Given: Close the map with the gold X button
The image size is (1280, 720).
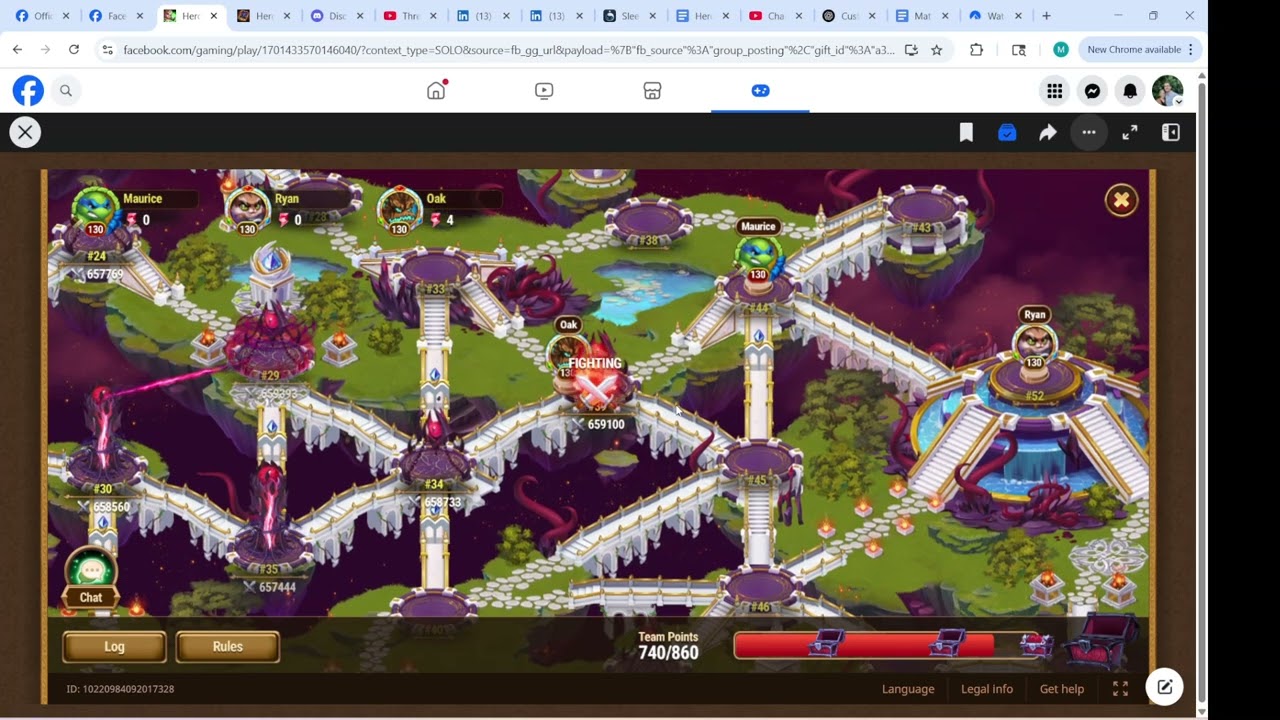Looking at the screenshot, I should [x=1121, y=200].
